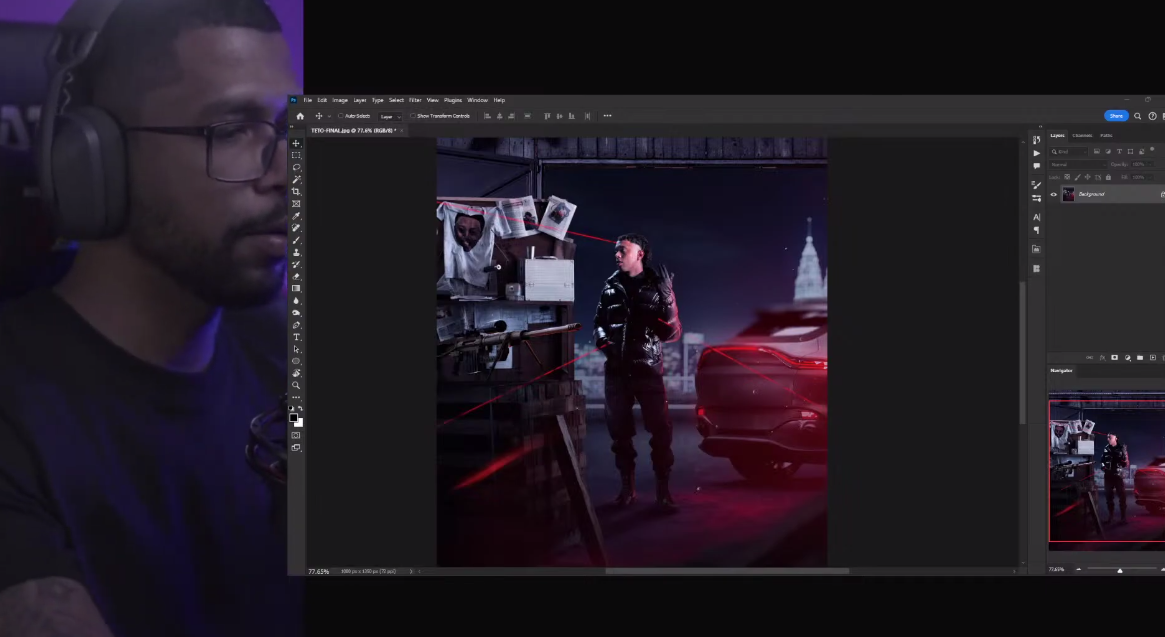Open the Filter menu
The width and height of the screenshot is (1165, 637).
coord(415,100)
